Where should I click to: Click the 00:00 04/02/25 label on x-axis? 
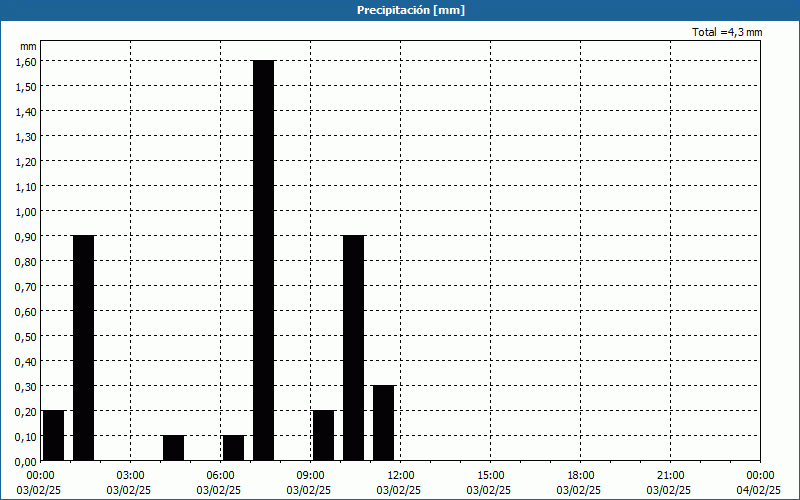(x=759, y=482)
